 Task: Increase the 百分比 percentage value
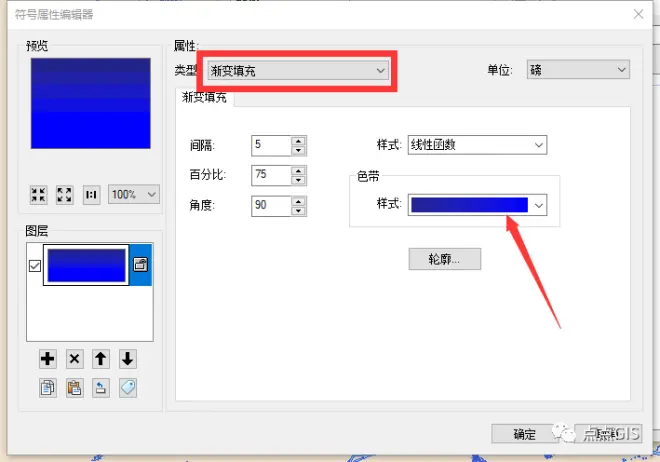point(298,171)
